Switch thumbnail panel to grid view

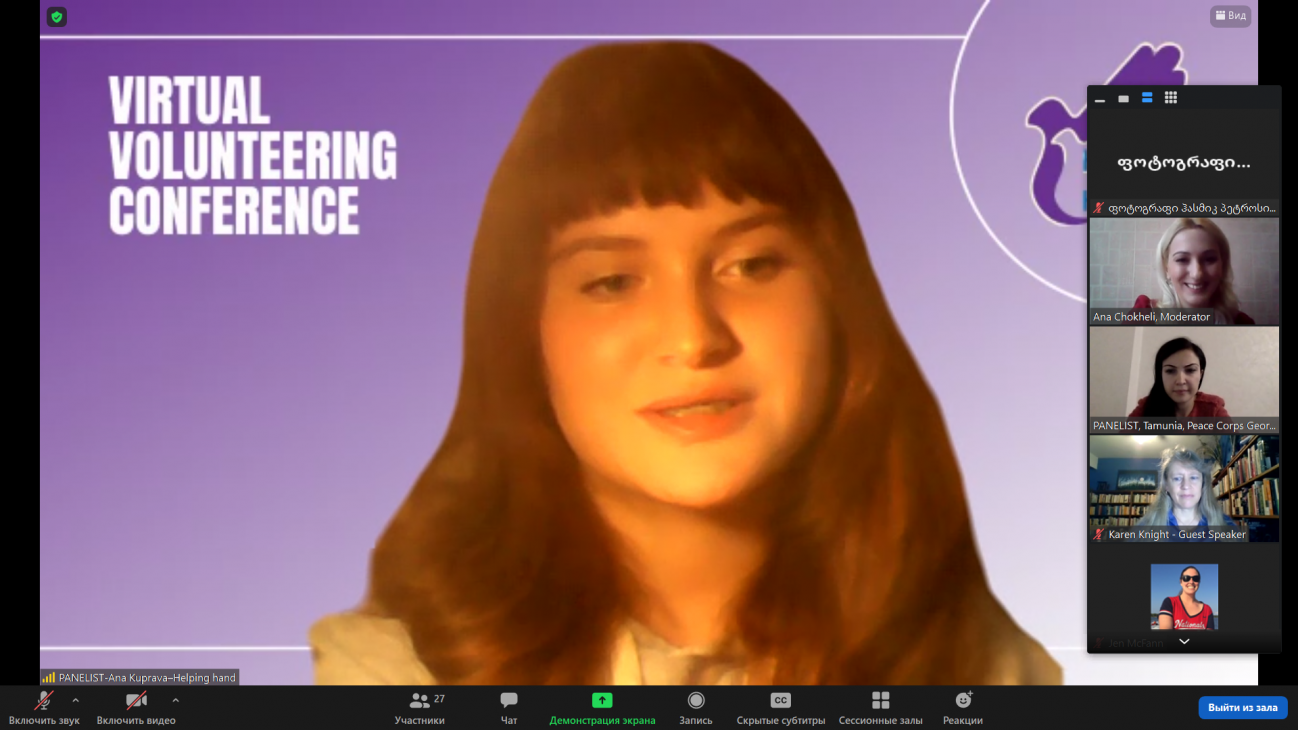coord(1171,98)
